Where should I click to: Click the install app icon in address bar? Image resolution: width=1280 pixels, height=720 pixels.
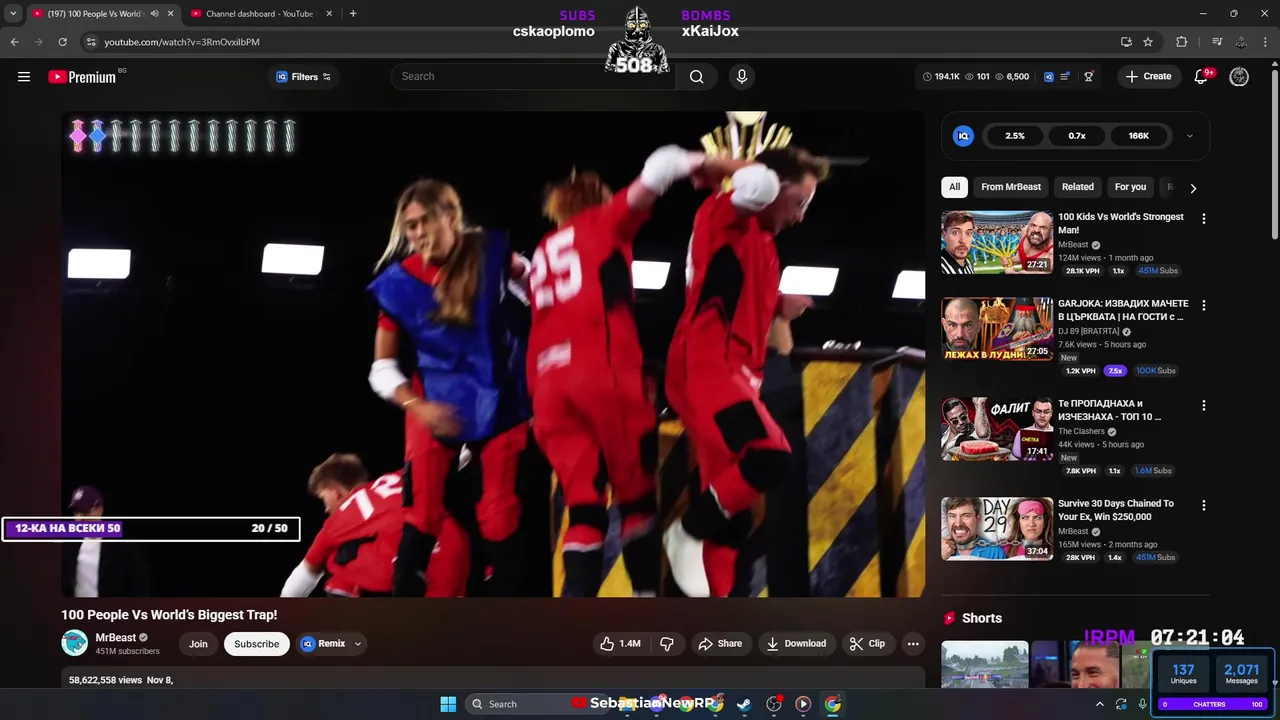(x=1126, y=42)
